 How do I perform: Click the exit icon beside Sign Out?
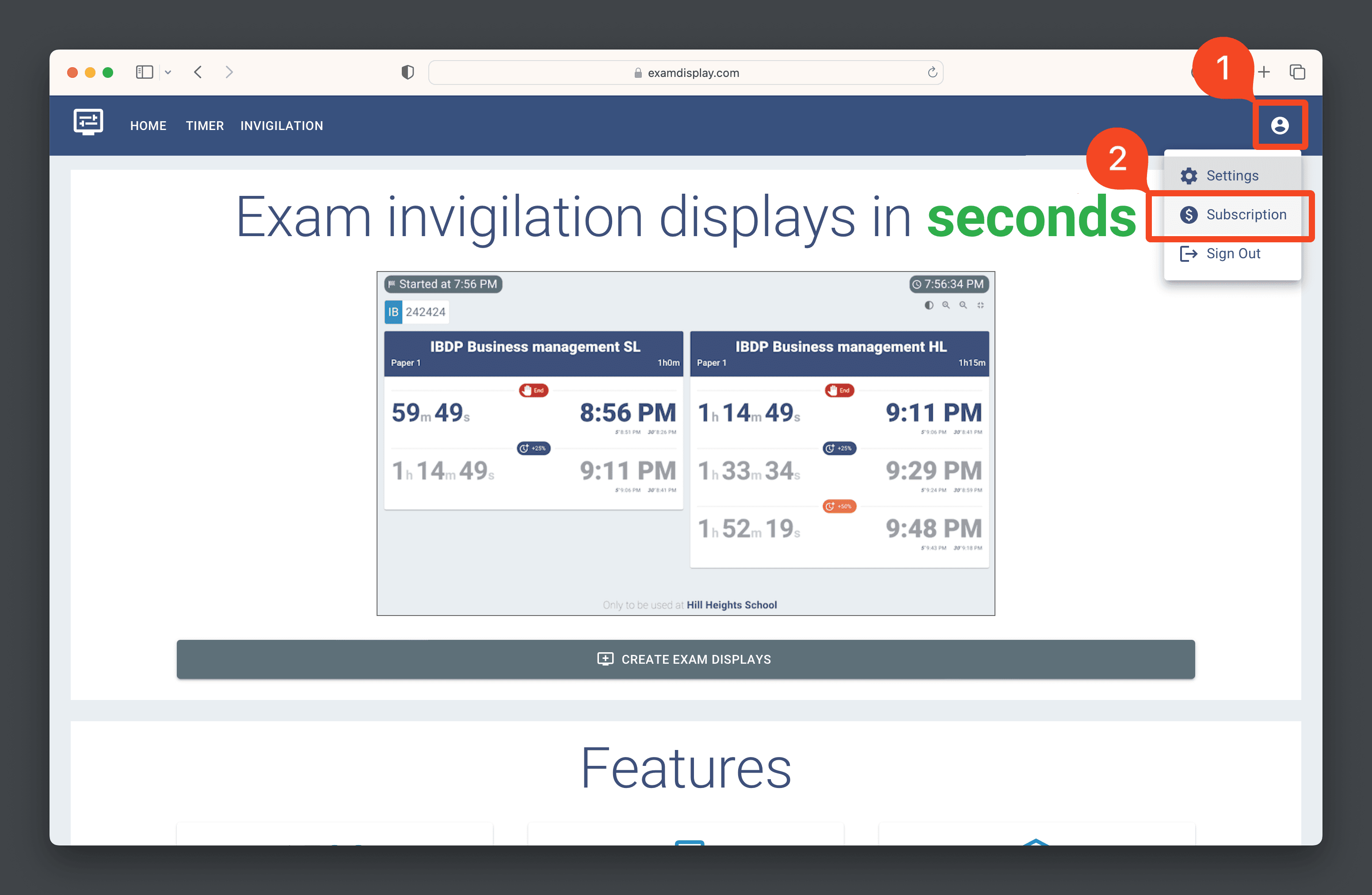1189,254
